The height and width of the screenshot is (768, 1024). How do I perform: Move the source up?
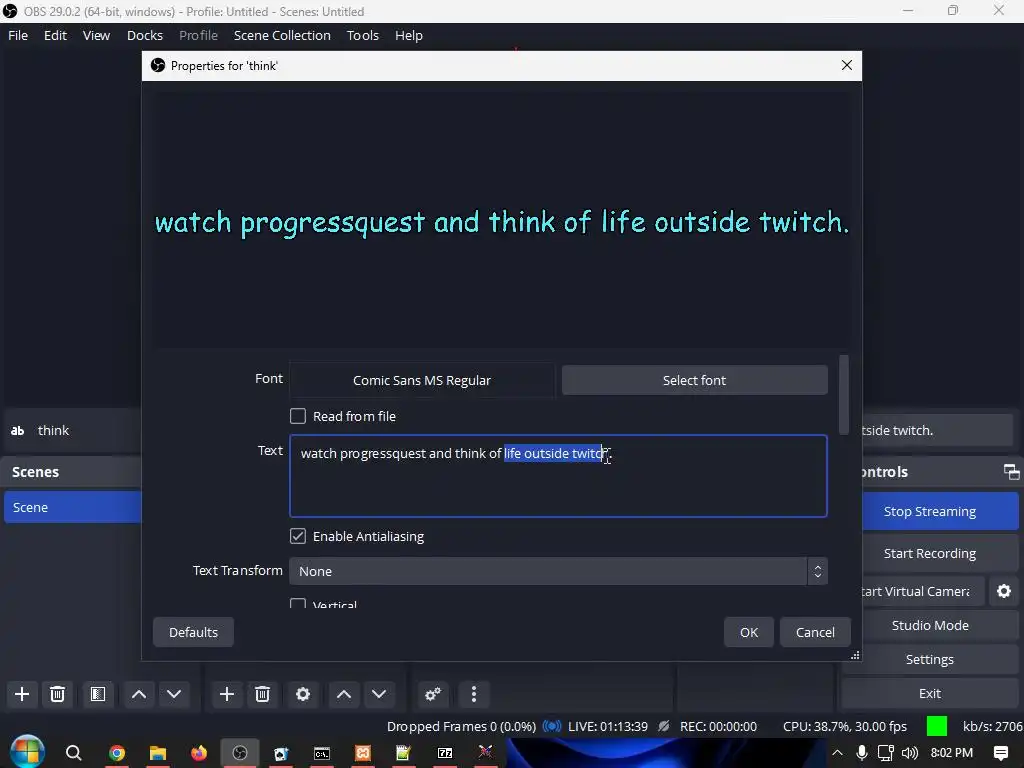click(x=344, y=694)
